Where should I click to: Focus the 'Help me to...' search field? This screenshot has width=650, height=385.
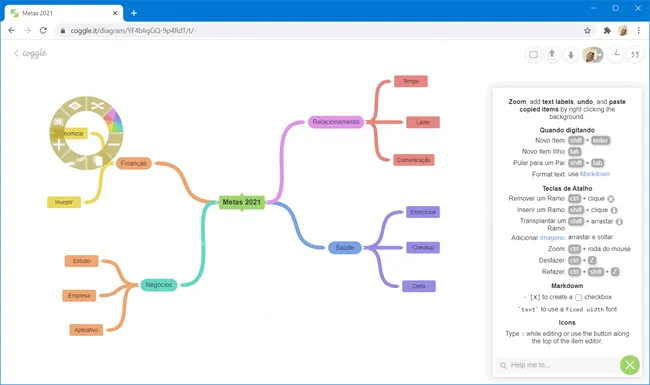tap(558, 365)
